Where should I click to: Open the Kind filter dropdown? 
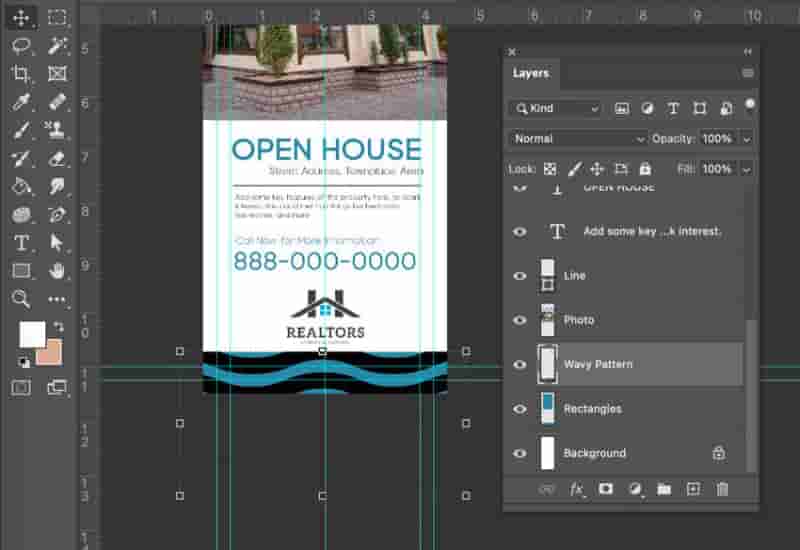[x=556, y=108]
